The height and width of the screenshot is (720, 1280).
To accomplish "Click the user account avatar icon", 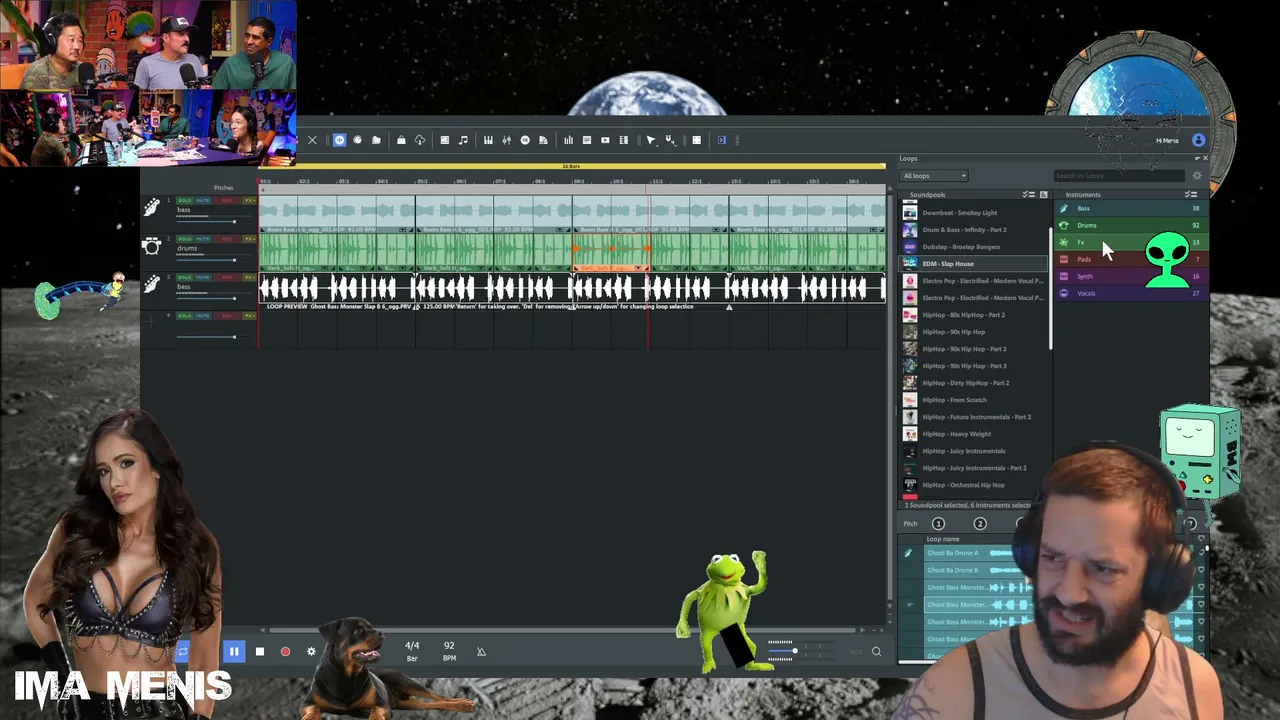I will [x=1199, y=140].
